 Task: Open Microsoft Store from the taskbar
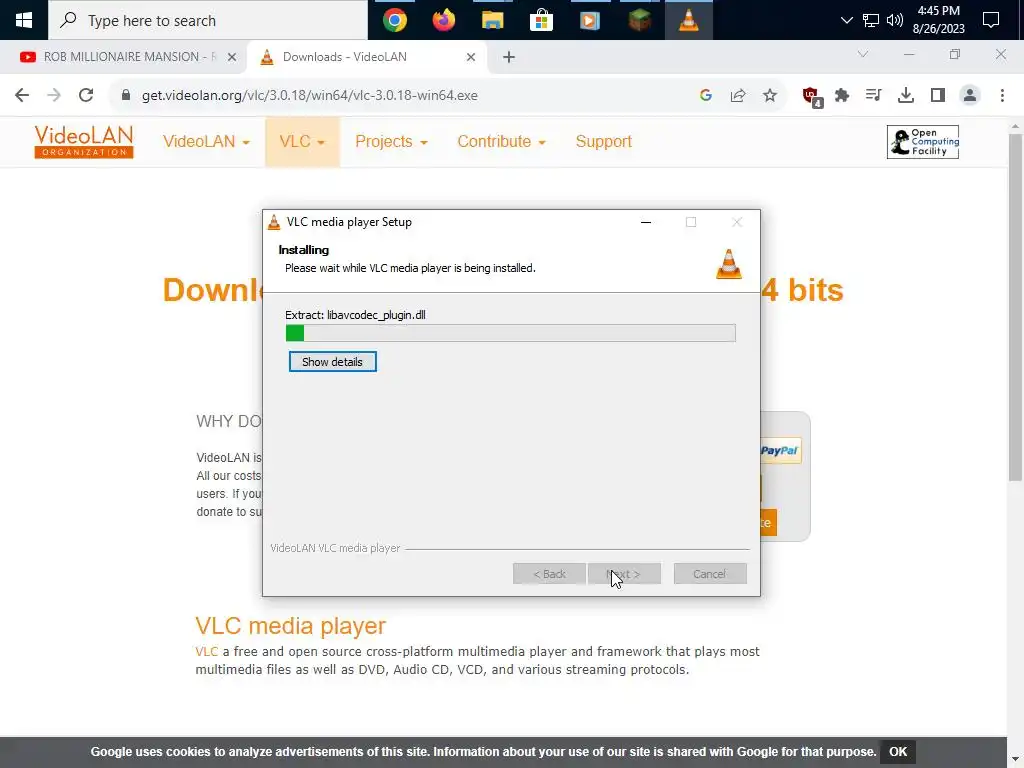[541, 20]
